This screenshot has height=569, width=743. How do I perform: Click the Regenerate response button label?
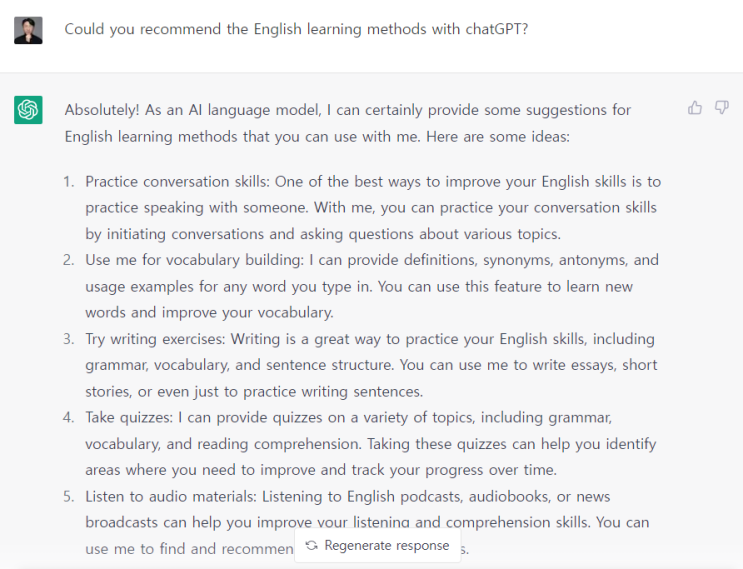point(387,545)
